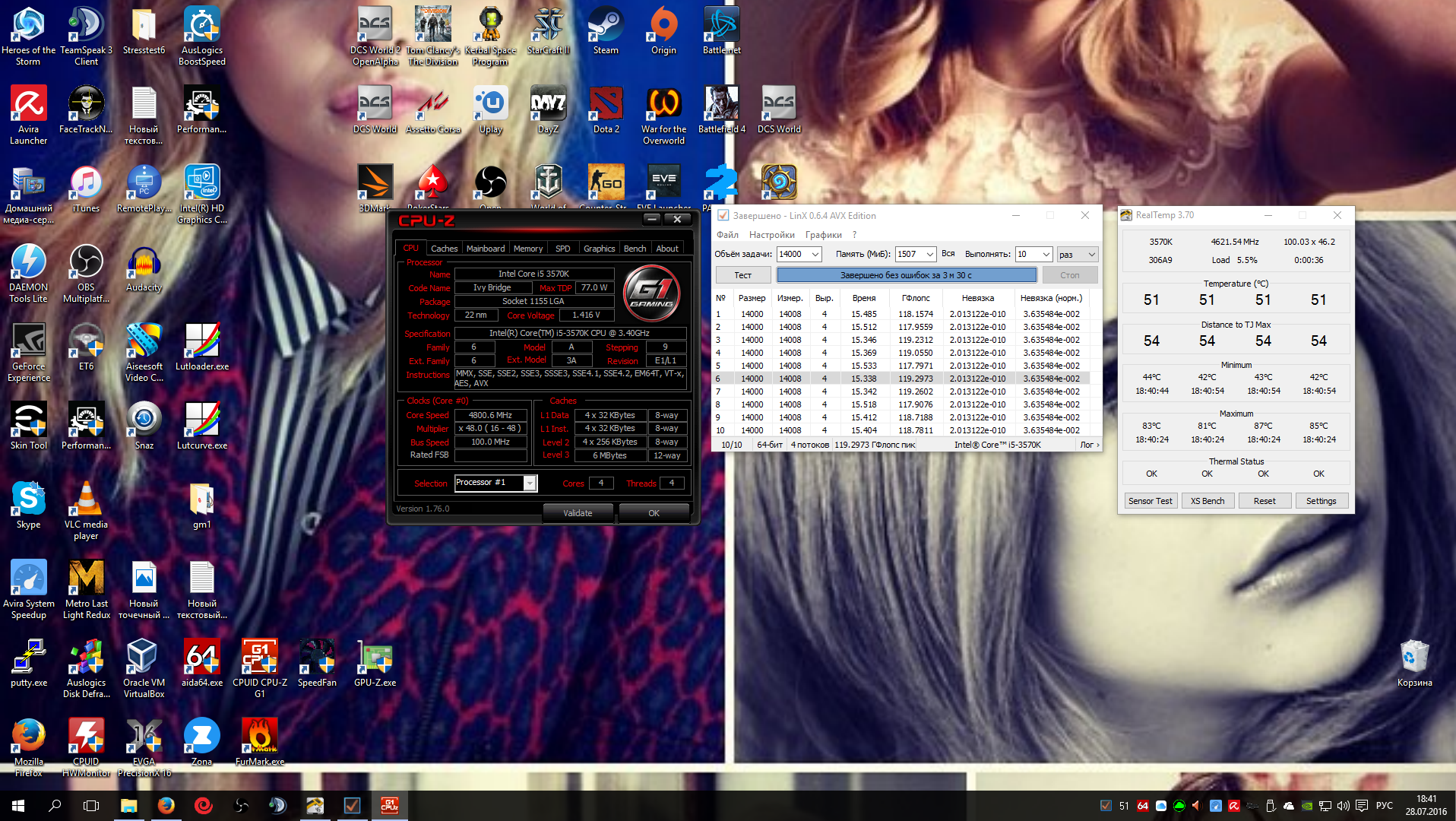Select the Origin desktop icon

click(x=663, y=30)
